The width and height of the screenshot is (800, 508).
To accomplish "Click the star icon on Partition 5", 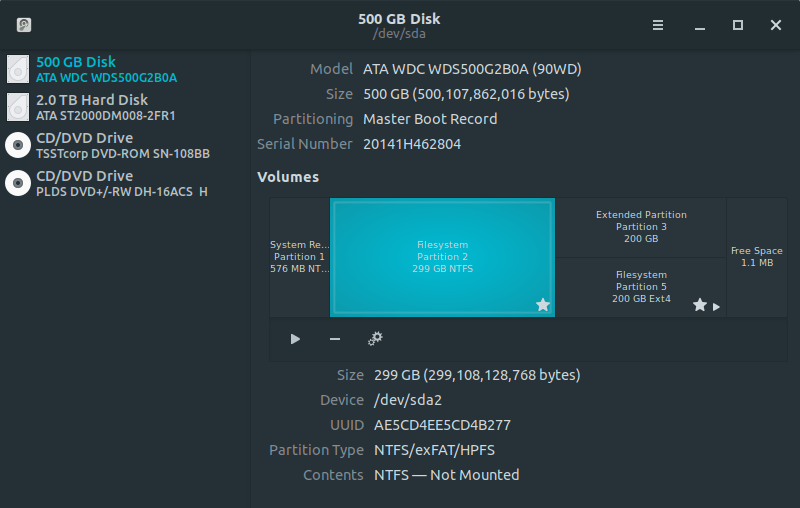I will click(x=700, y=305).
